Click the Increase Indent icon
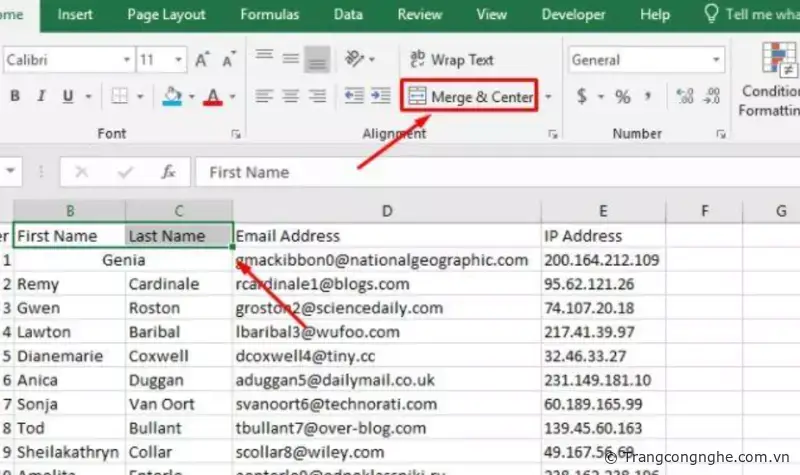The height and width of the screenshot is (475, 800). [381, 97]
